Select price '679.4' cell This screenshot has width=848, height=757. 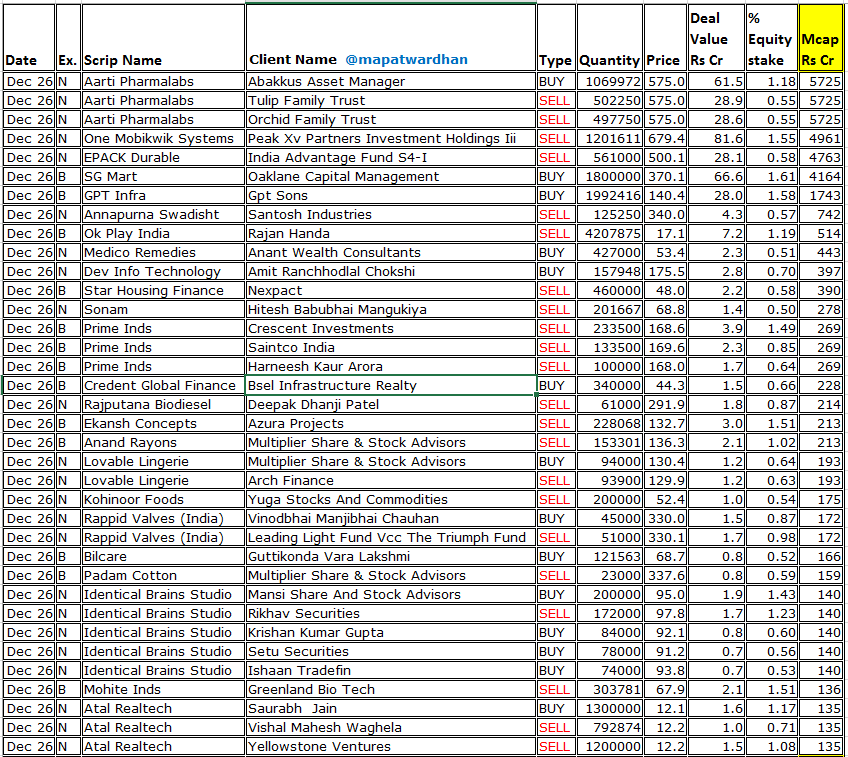tap(665, 138)
